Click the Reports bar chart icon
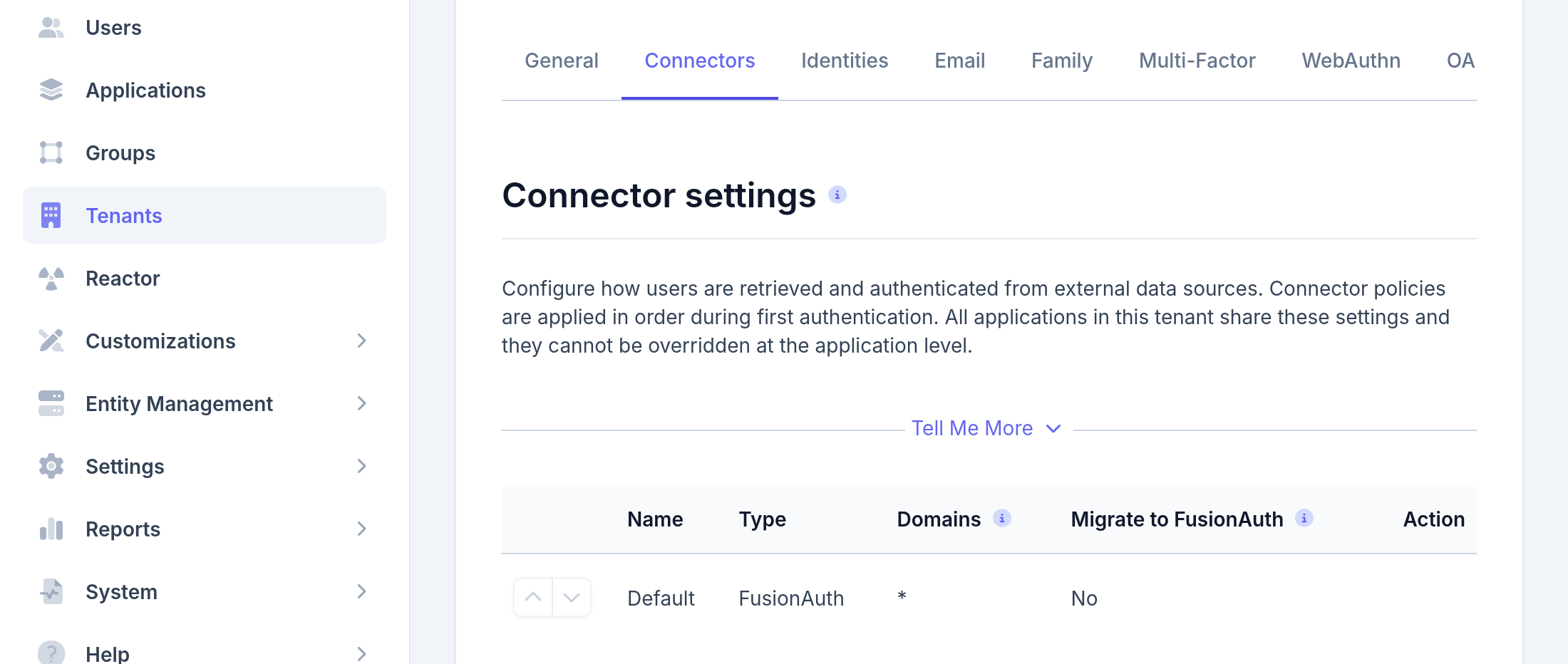Screen dimensions: 1568x664 pos(51,529)
